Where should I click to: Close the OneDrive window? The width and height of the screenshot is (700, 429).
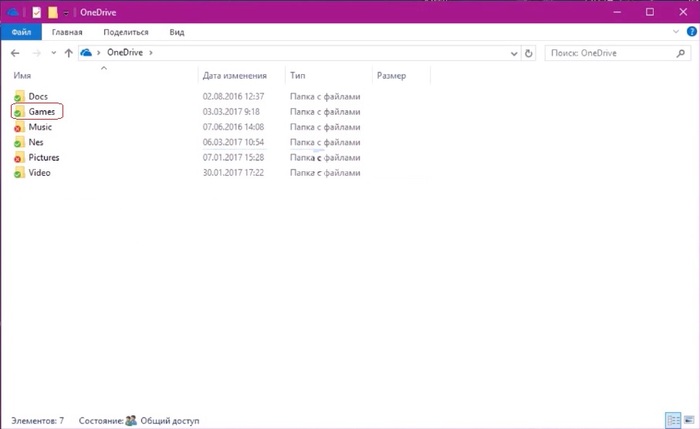pyautogui.click(x=683, y=12)
